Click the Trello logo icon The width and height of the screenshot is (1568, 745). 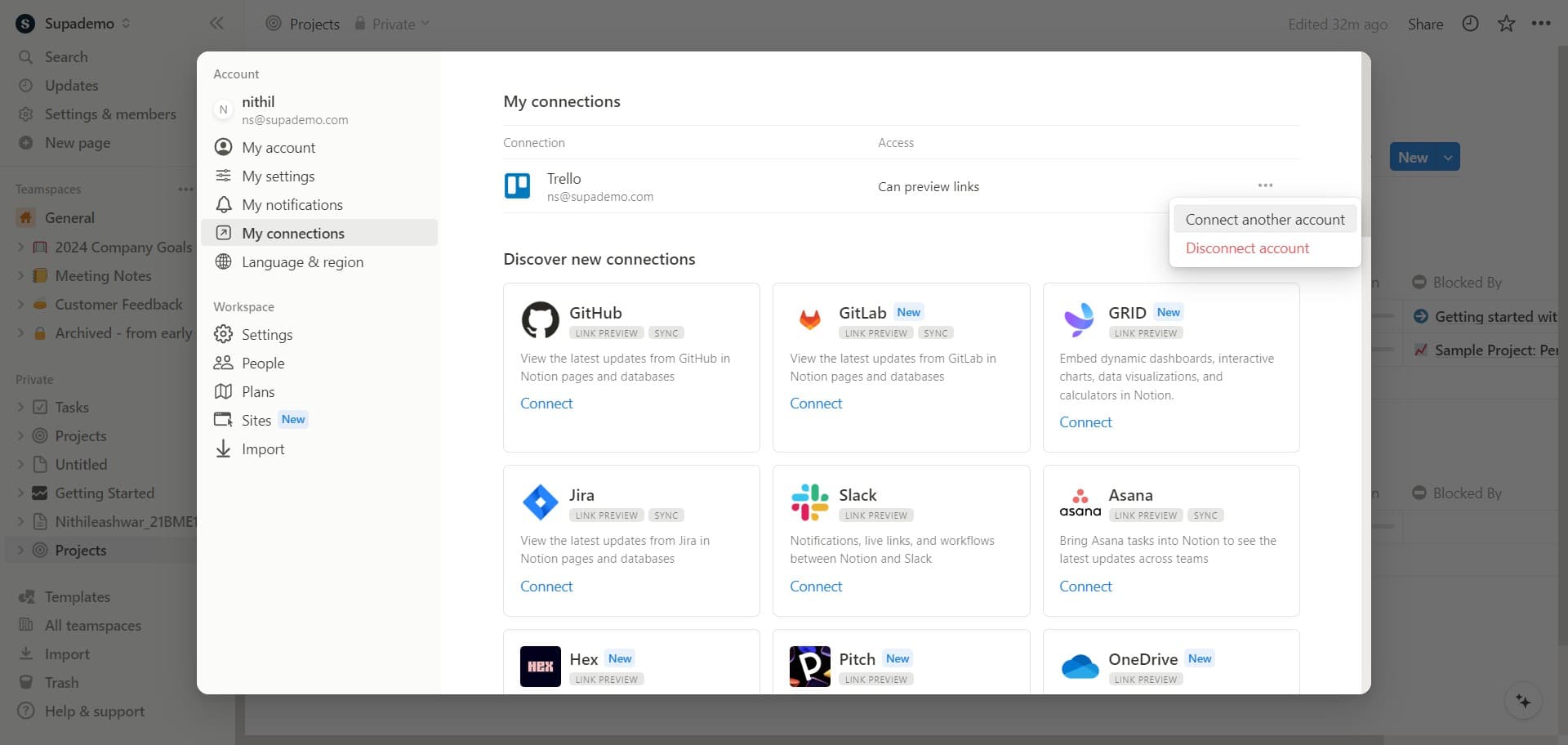(517, 186)
